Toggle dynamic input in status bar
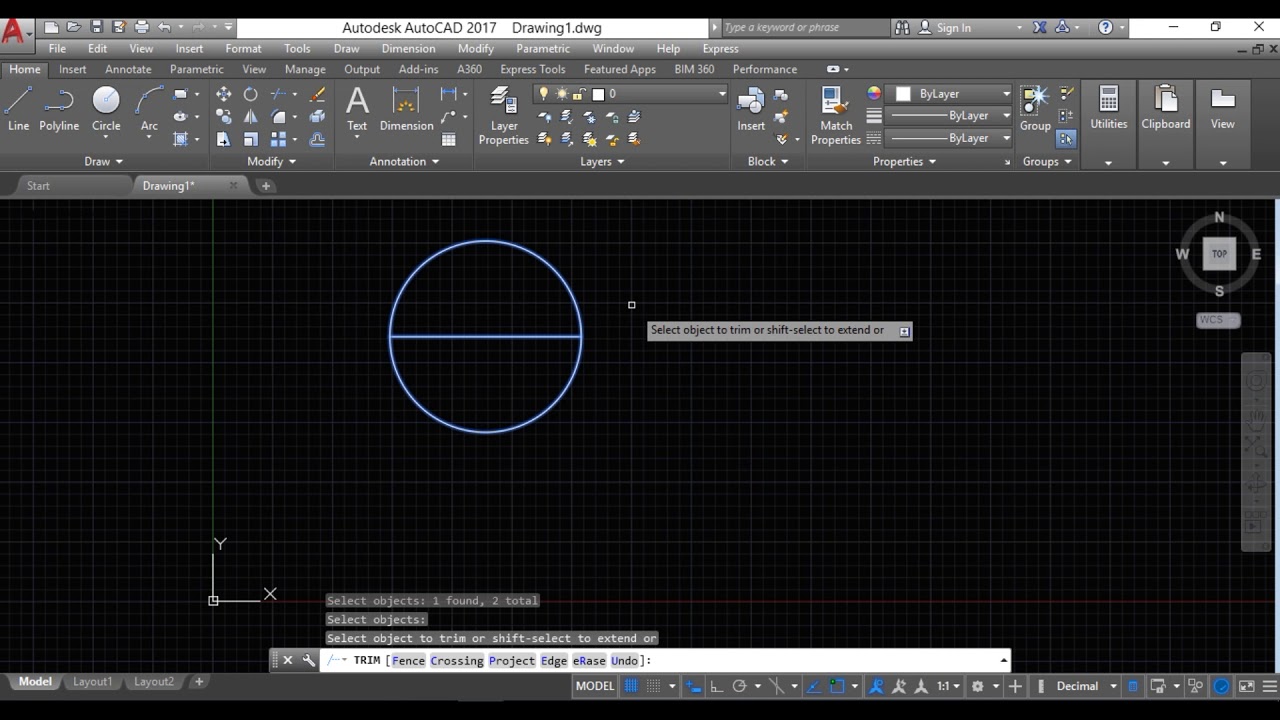 [x=693, y=686]
